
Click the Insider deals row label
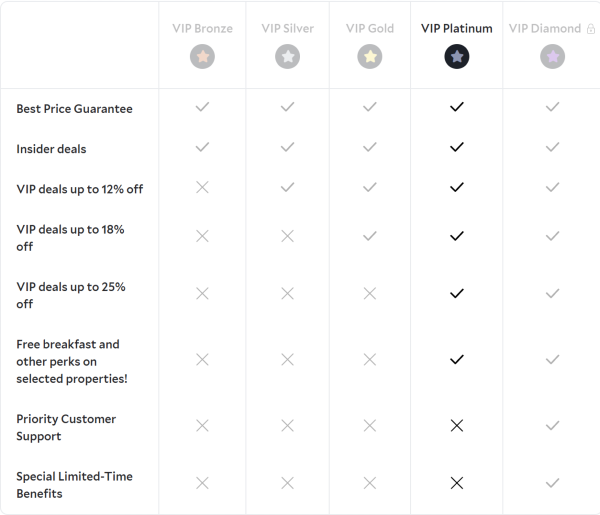[x=51, y=149]
